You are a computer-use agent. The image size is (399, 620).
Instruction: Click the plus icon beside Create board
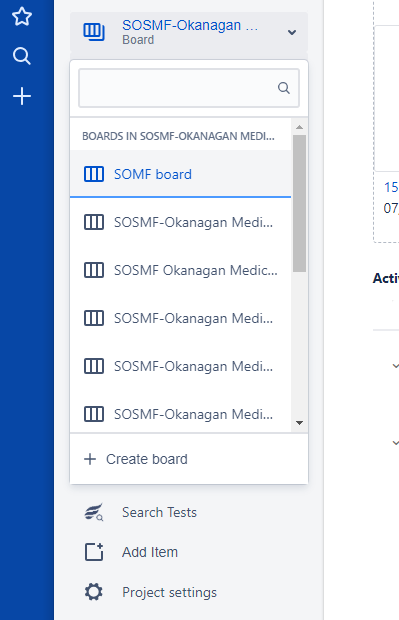[x=90, y=459]
